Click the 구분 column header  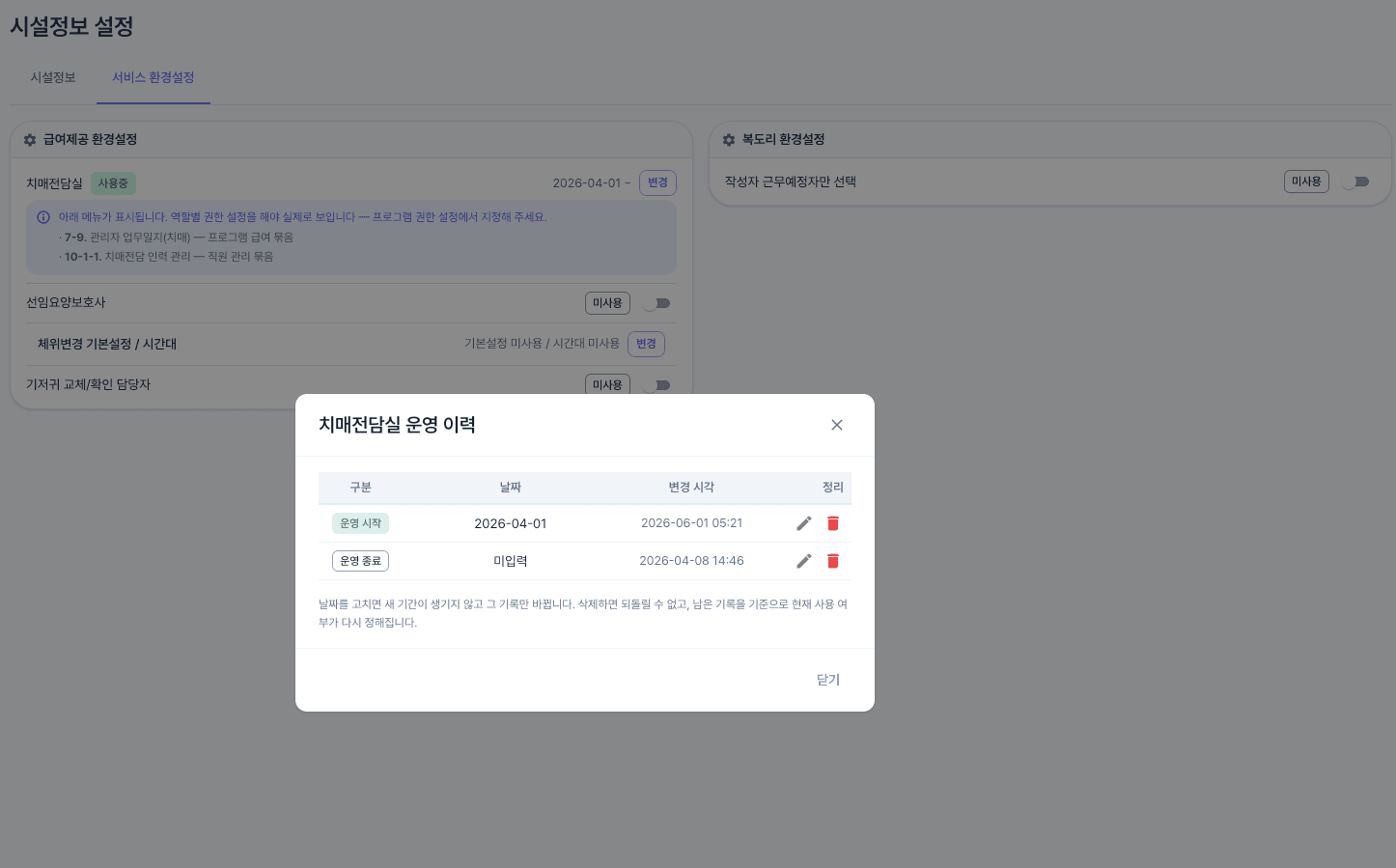[x=360, y=488]
